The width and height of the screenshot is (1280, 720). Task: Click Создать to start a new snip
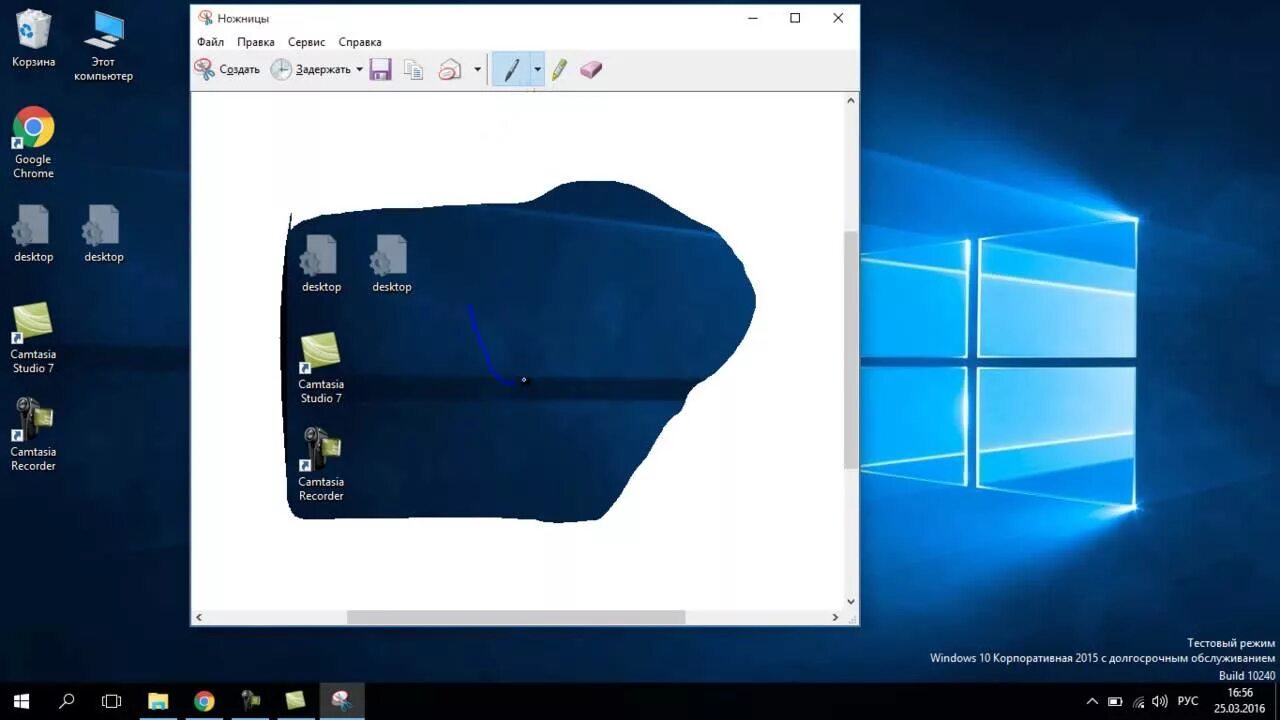pos(227,70)
